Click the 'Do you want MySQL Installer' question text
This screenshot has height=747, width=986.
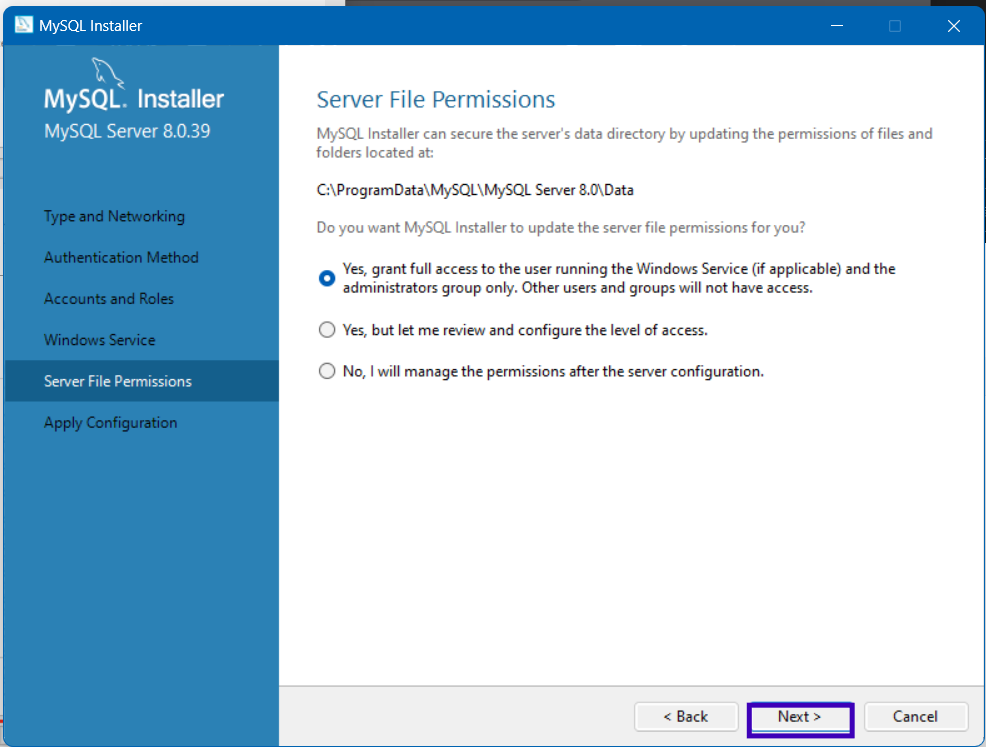[561, 228]
